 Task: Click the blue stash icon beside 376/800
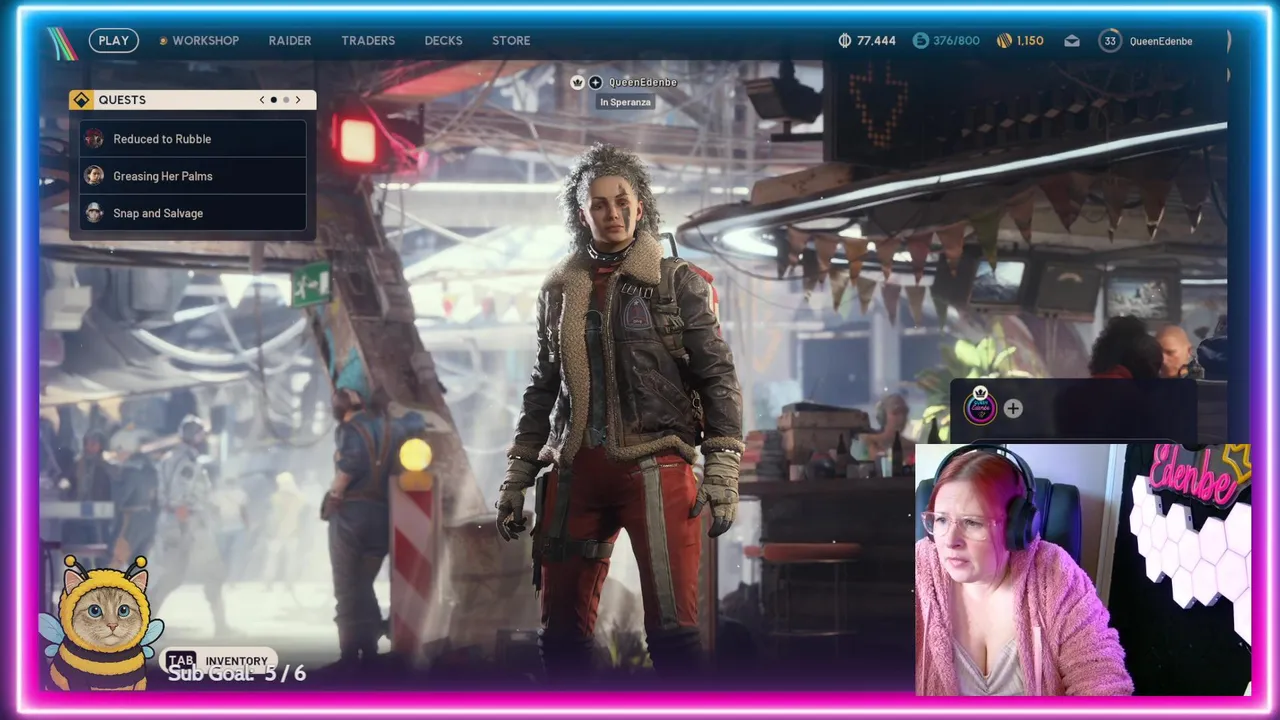coord(920,41)
